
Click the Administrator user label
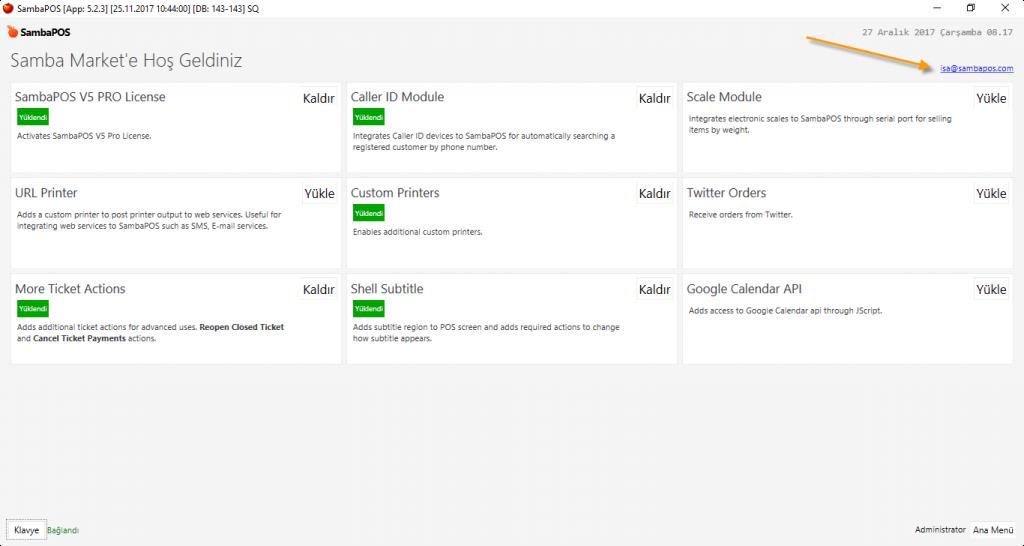pyautogui.click(x=940, y=530)
